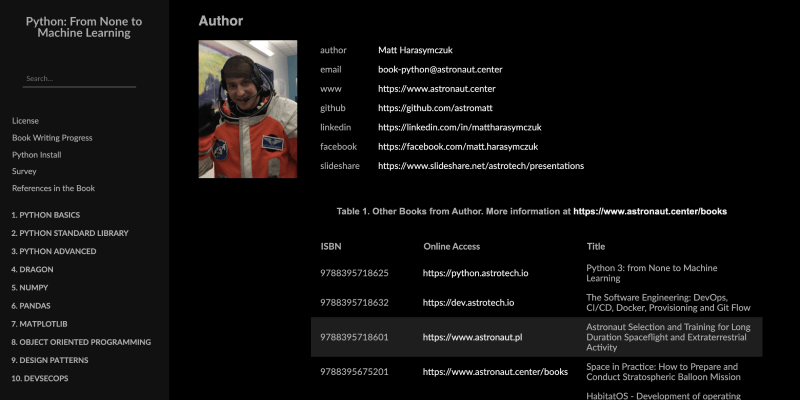This screenshot has height=400, width=800.
Task: Click the search docs input field
Action: 78,78
